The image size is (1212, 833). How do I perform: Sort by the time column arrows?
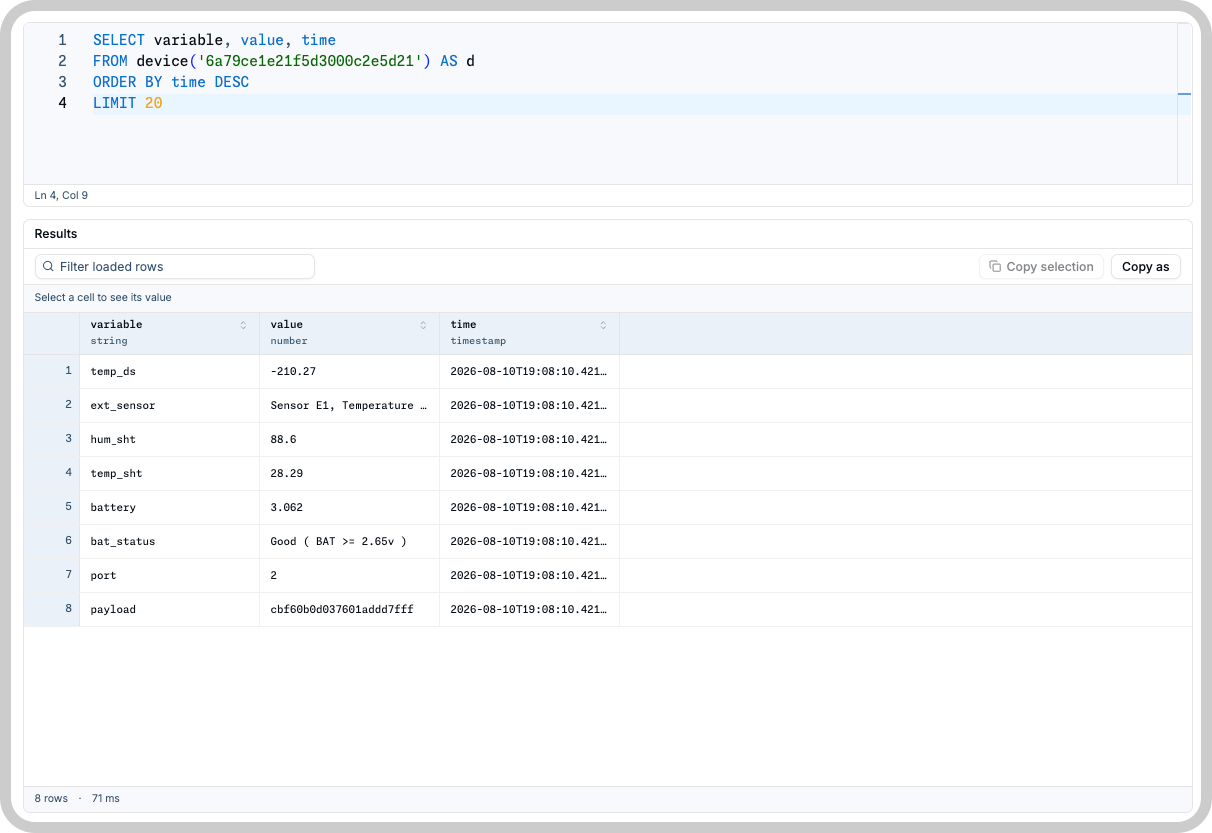(603, 325)
